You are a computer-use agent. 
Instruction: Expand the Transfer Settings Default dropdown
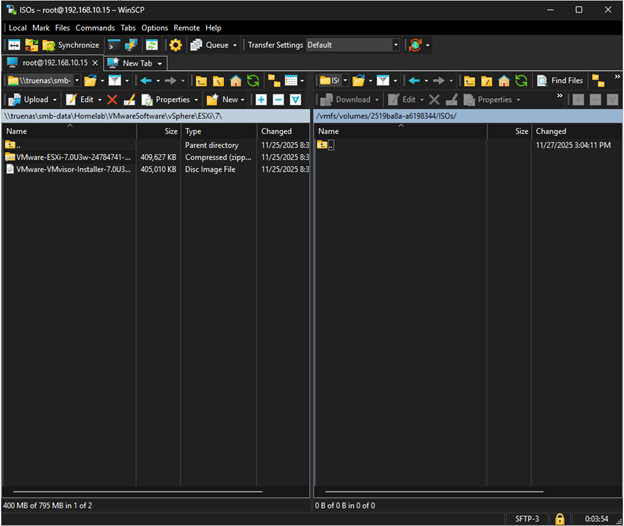396,45
